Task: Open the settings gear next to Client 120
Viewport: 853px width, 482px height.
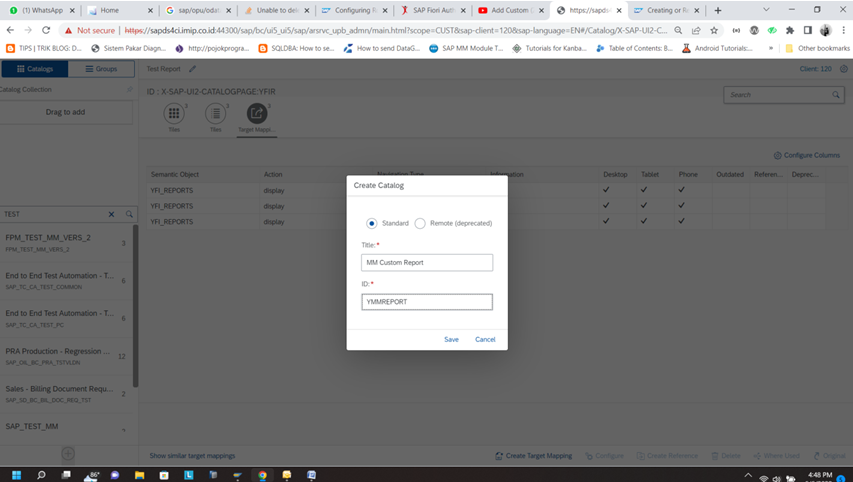Action: point(843,69)
